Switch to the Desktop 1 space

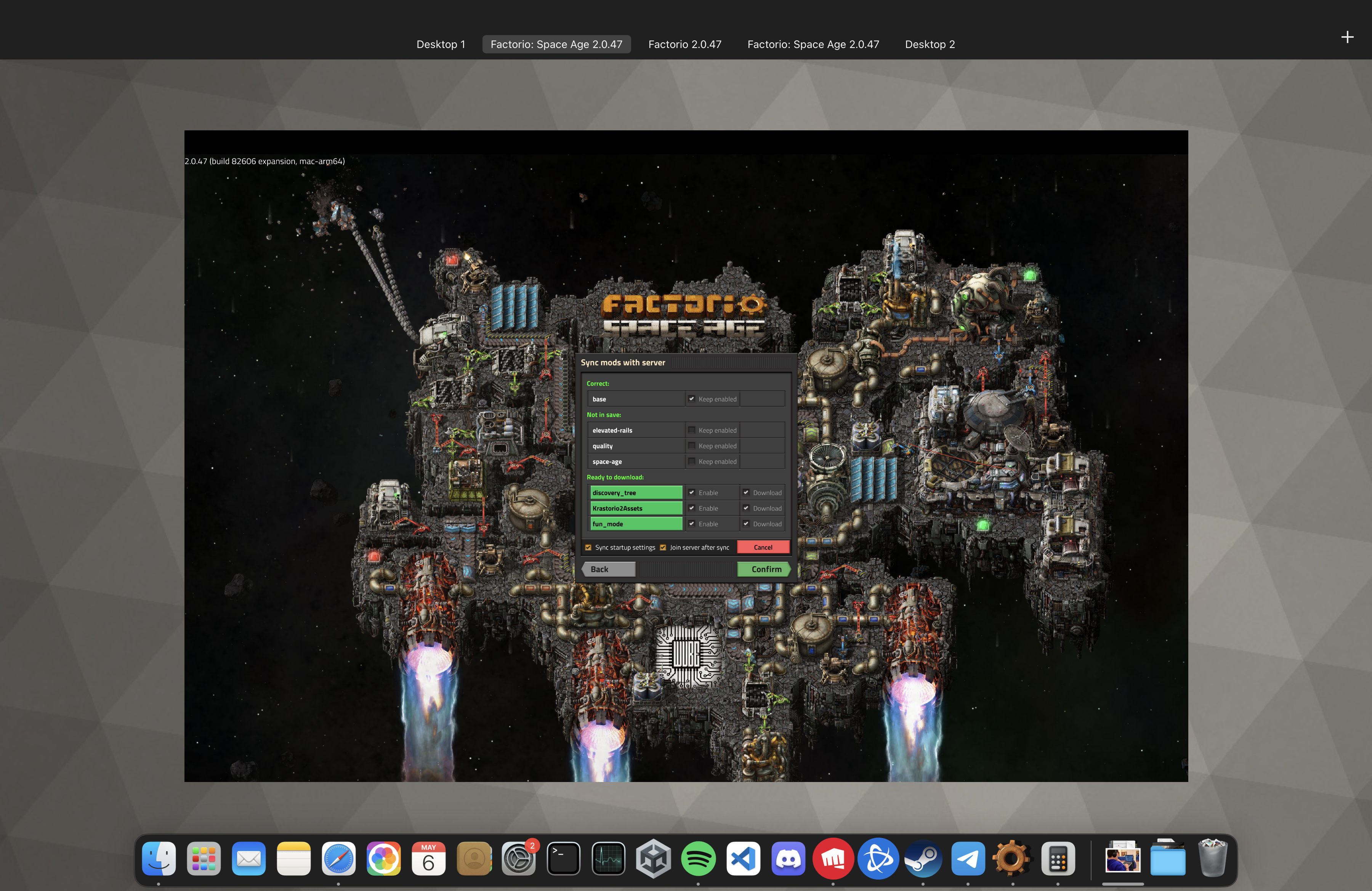[441, 44]
